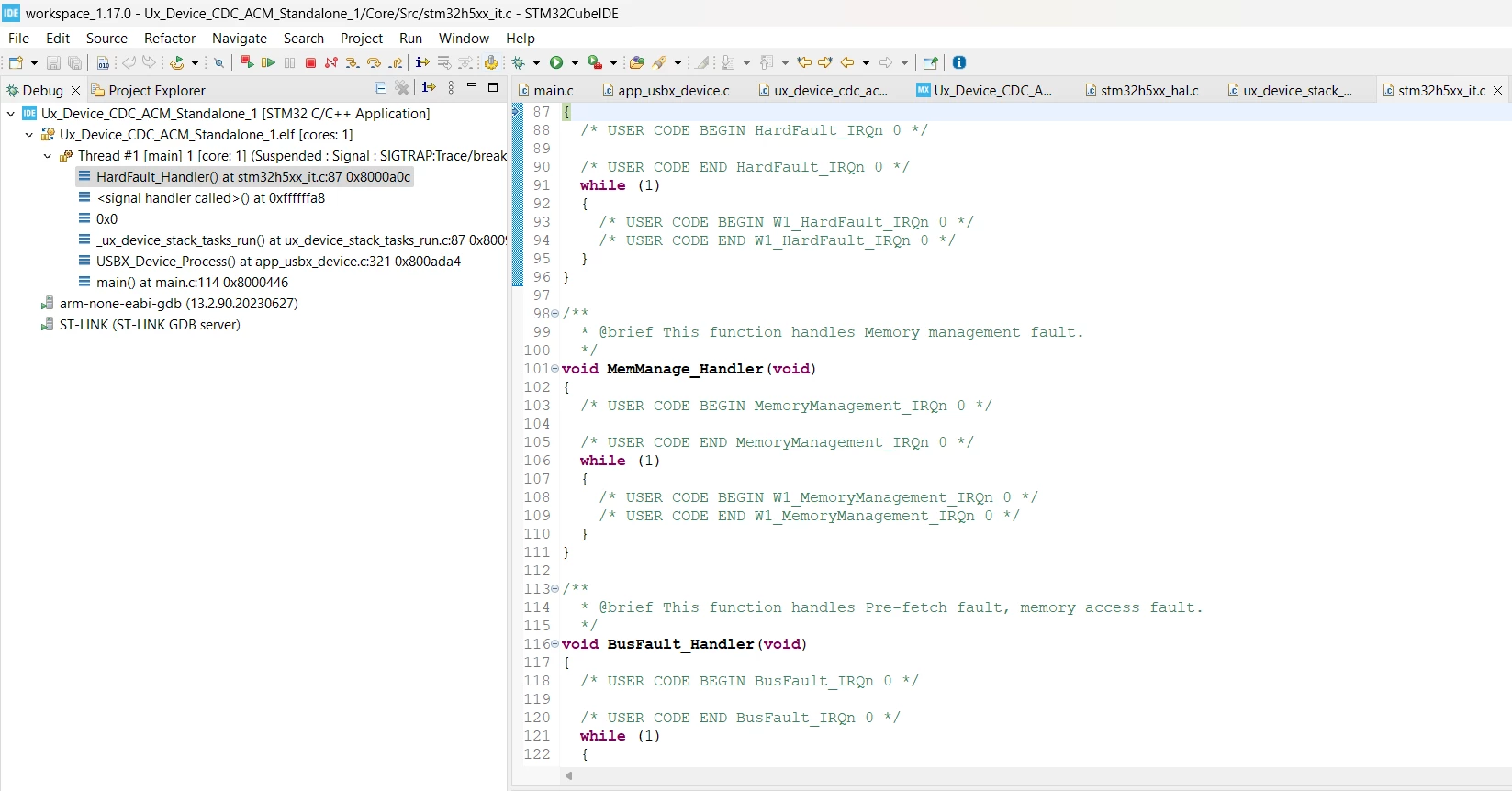1512x791 pixels.
Task: Click the Save All icon
Action: [x=75, y=62]
